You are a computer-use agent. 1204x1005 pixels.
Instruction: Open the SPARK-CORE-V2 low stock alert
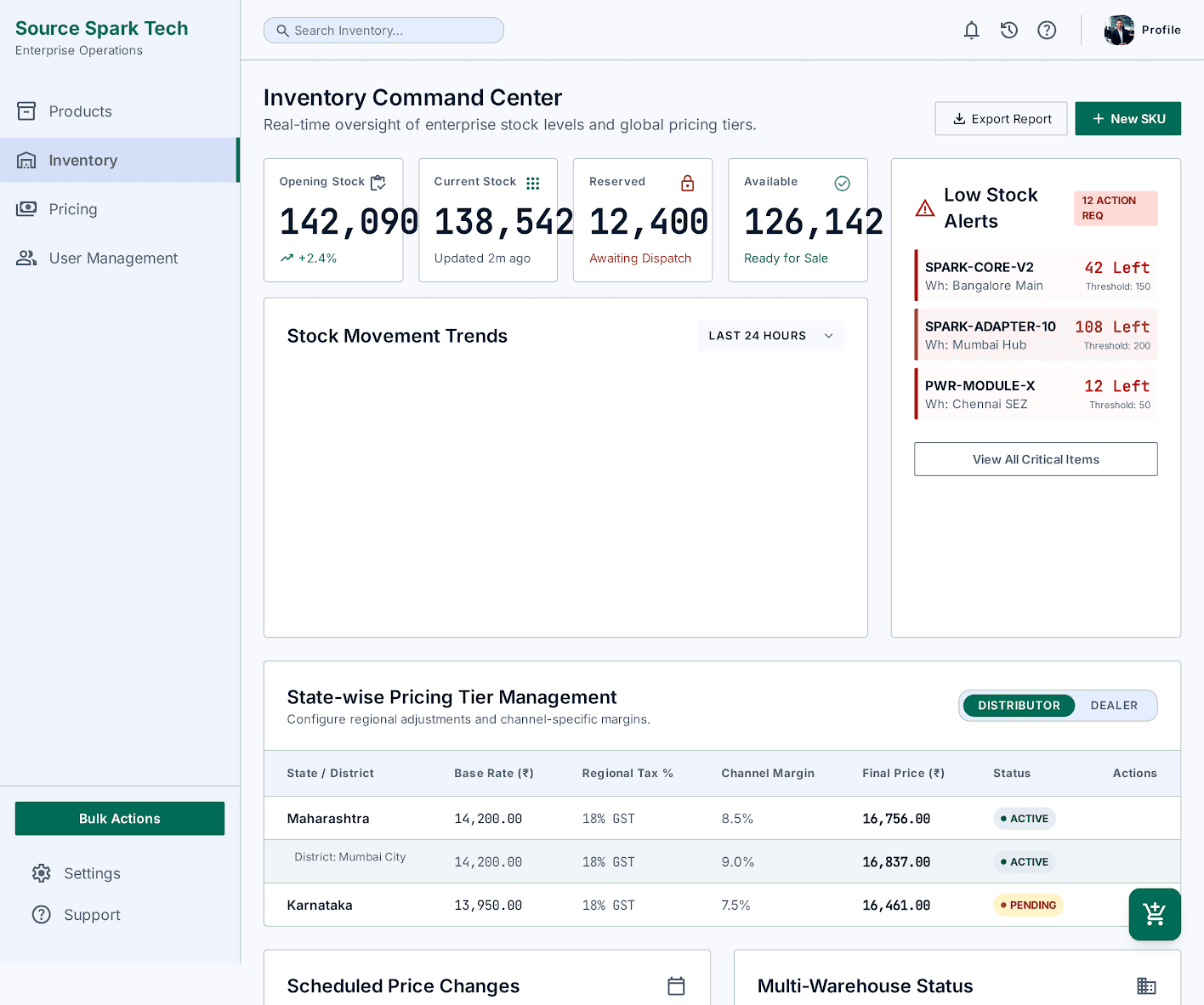click(x=1036, y=275)
